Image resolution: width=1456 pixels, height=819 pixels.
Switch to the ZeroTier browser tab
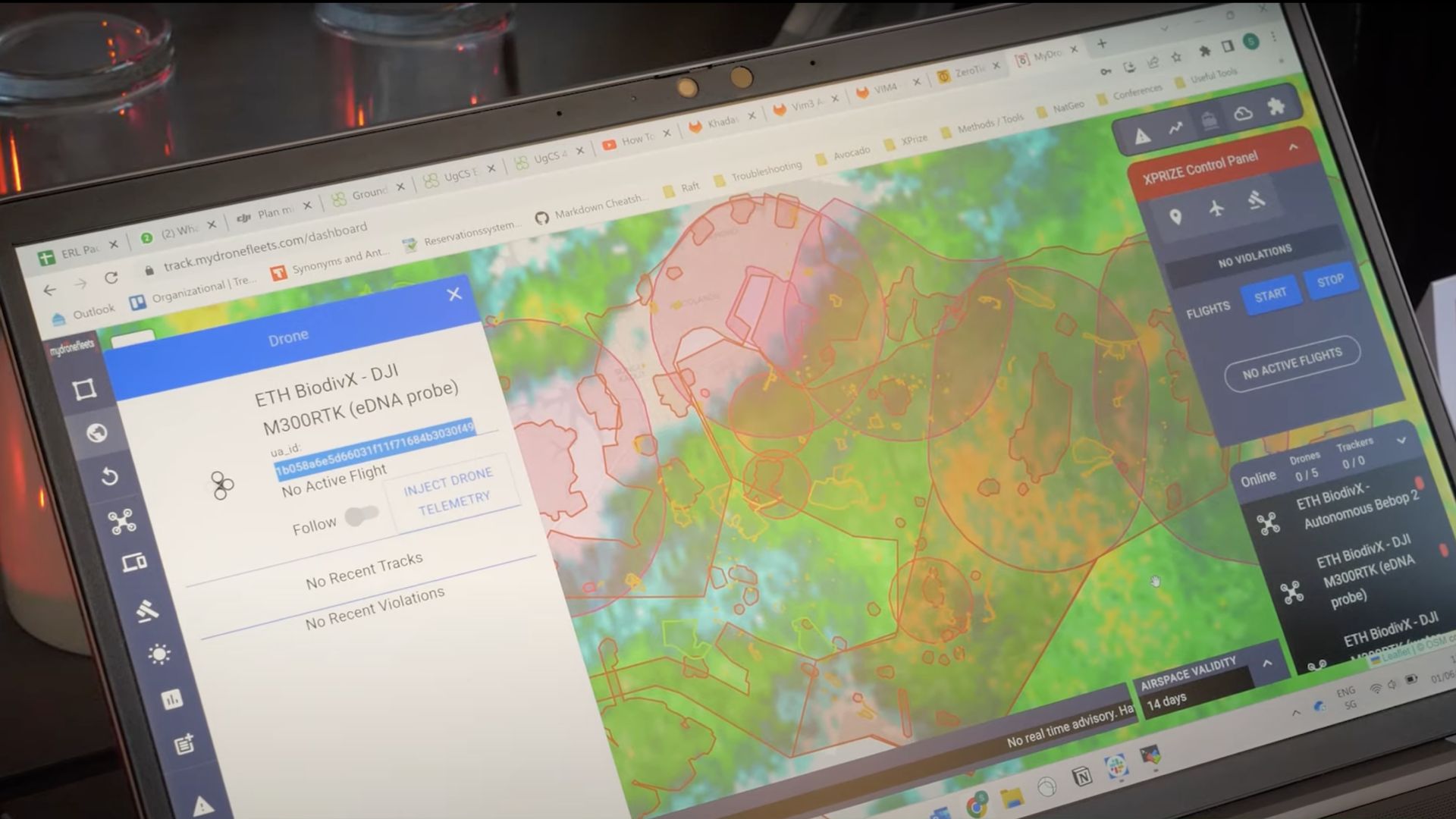[x=968, y=72]
